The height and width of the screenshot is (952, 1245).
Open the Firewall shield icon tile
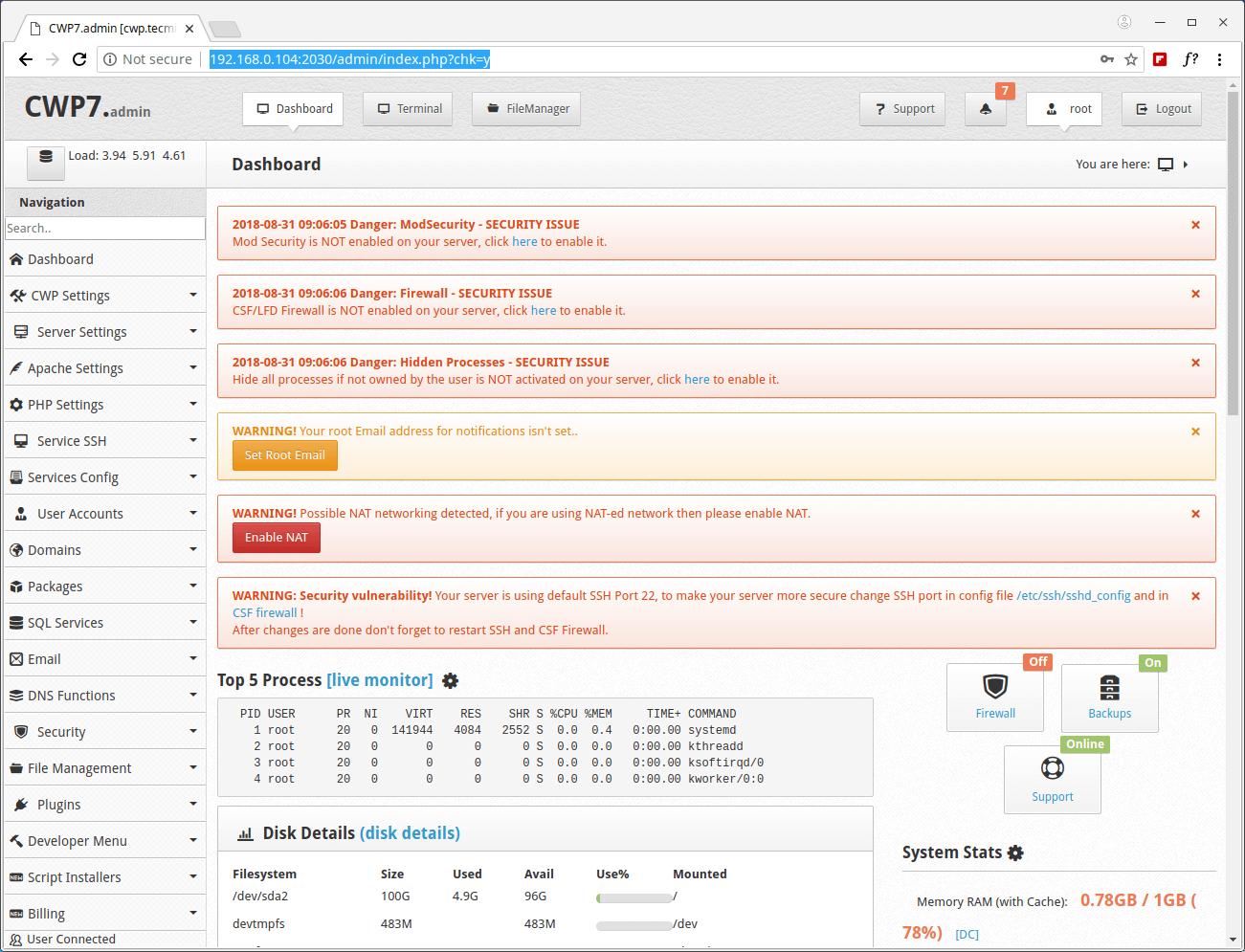click(x=995, y=697)
